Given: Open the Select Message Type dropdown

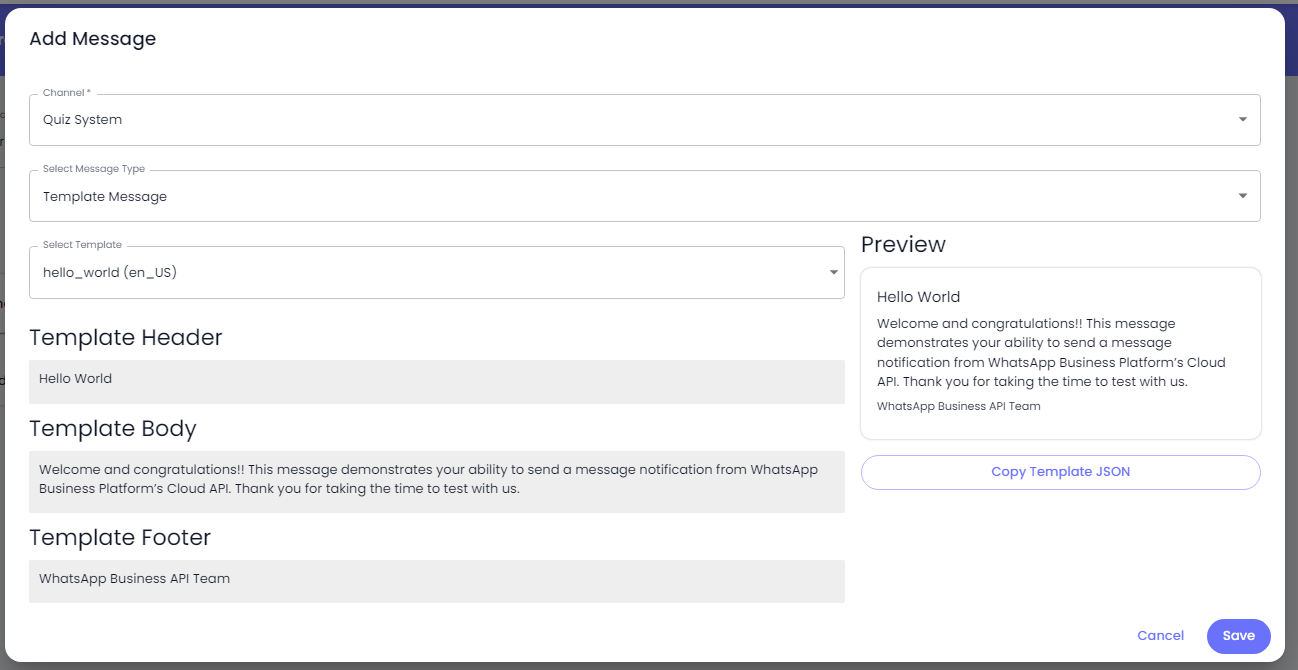Looking at the screenshot, I should click(x=644, y=196).
